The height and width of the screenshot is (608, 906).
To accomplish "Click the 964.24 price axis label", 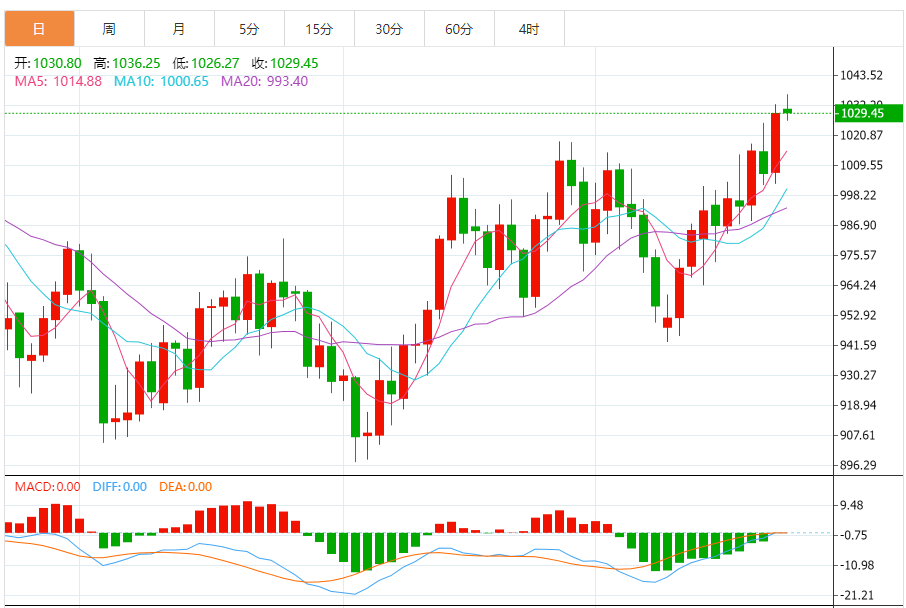I will click(x=857, y=285).
